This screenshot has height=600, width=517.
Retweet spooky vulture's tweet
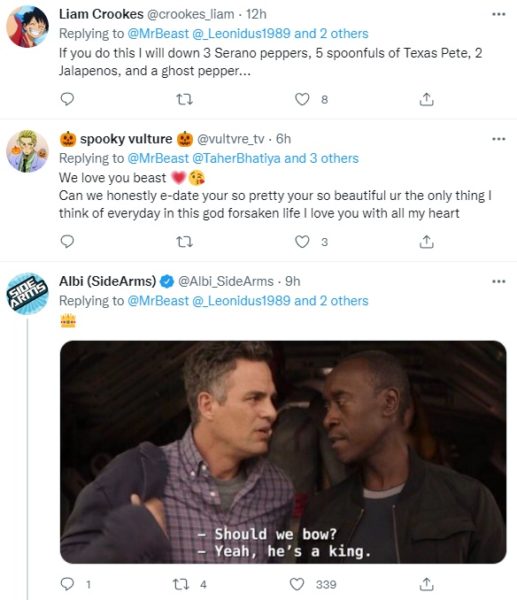pyautogui.click(x=184, y=242)
